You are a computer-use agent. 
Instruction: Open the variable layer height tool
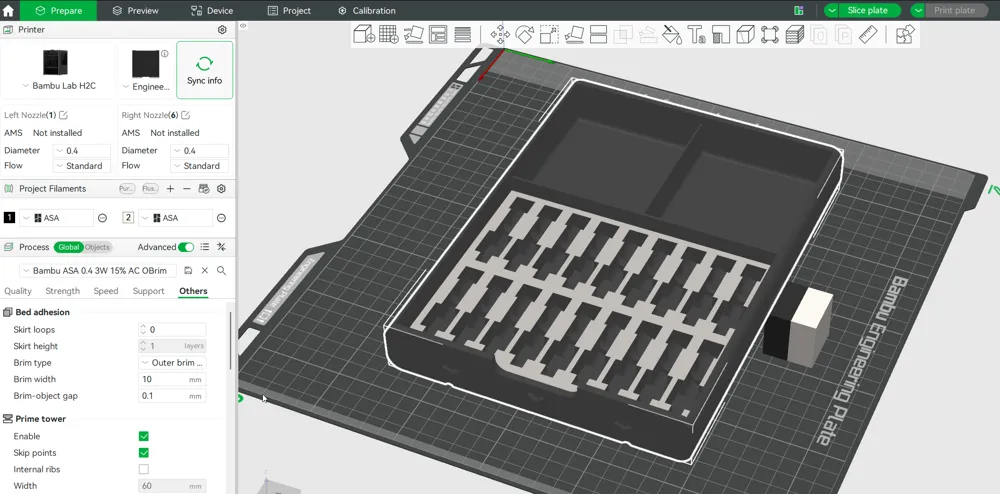click(x=462, y=34)
